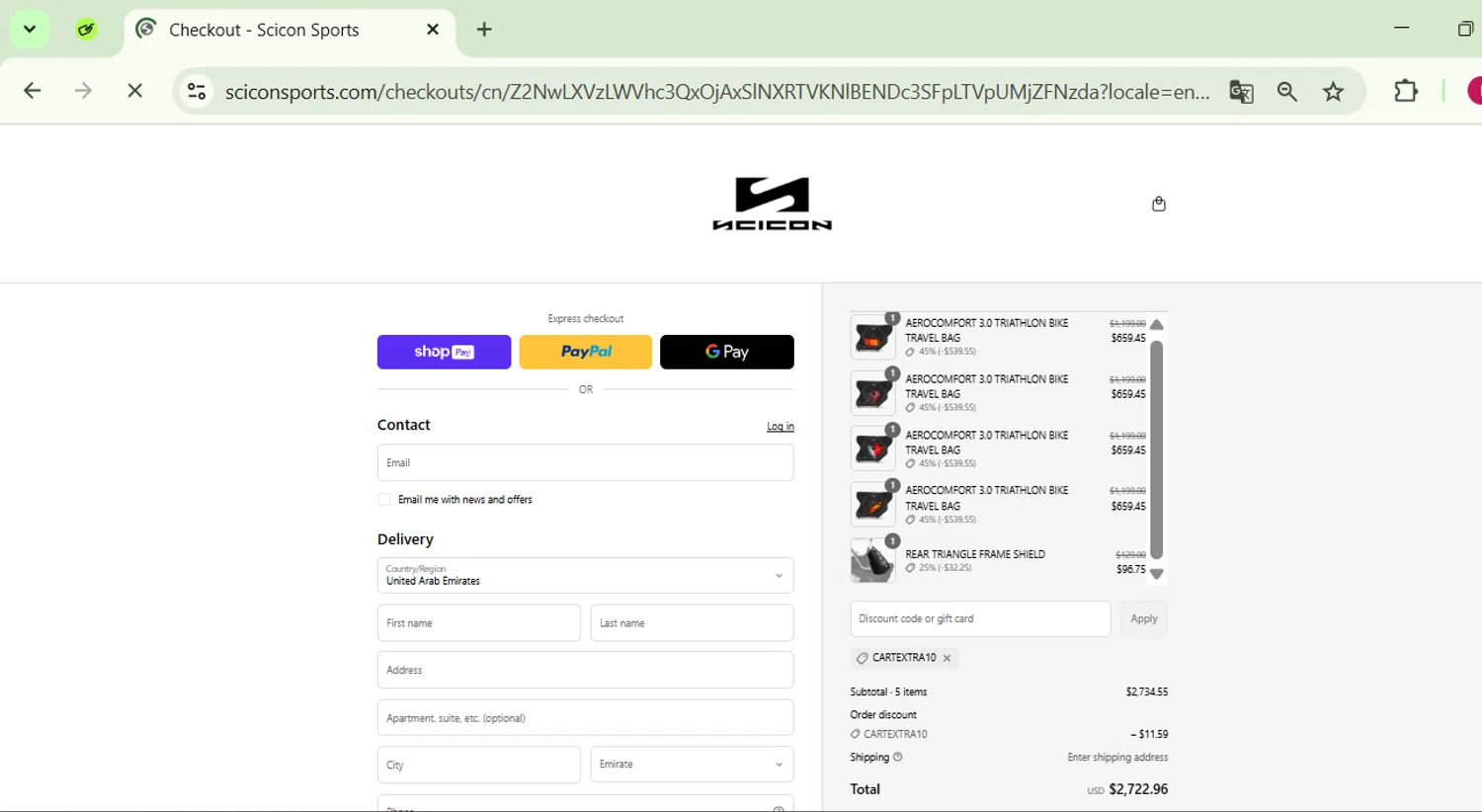Focus the Last name field
1482x812 pixels.
coord(692,623)
